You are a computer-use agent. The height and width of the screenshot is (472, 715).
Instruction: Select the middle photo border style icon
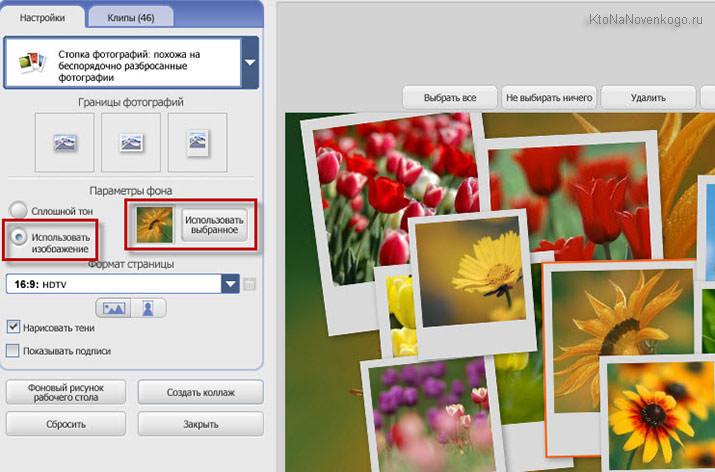pyautogui.click(x=131, y=142)
